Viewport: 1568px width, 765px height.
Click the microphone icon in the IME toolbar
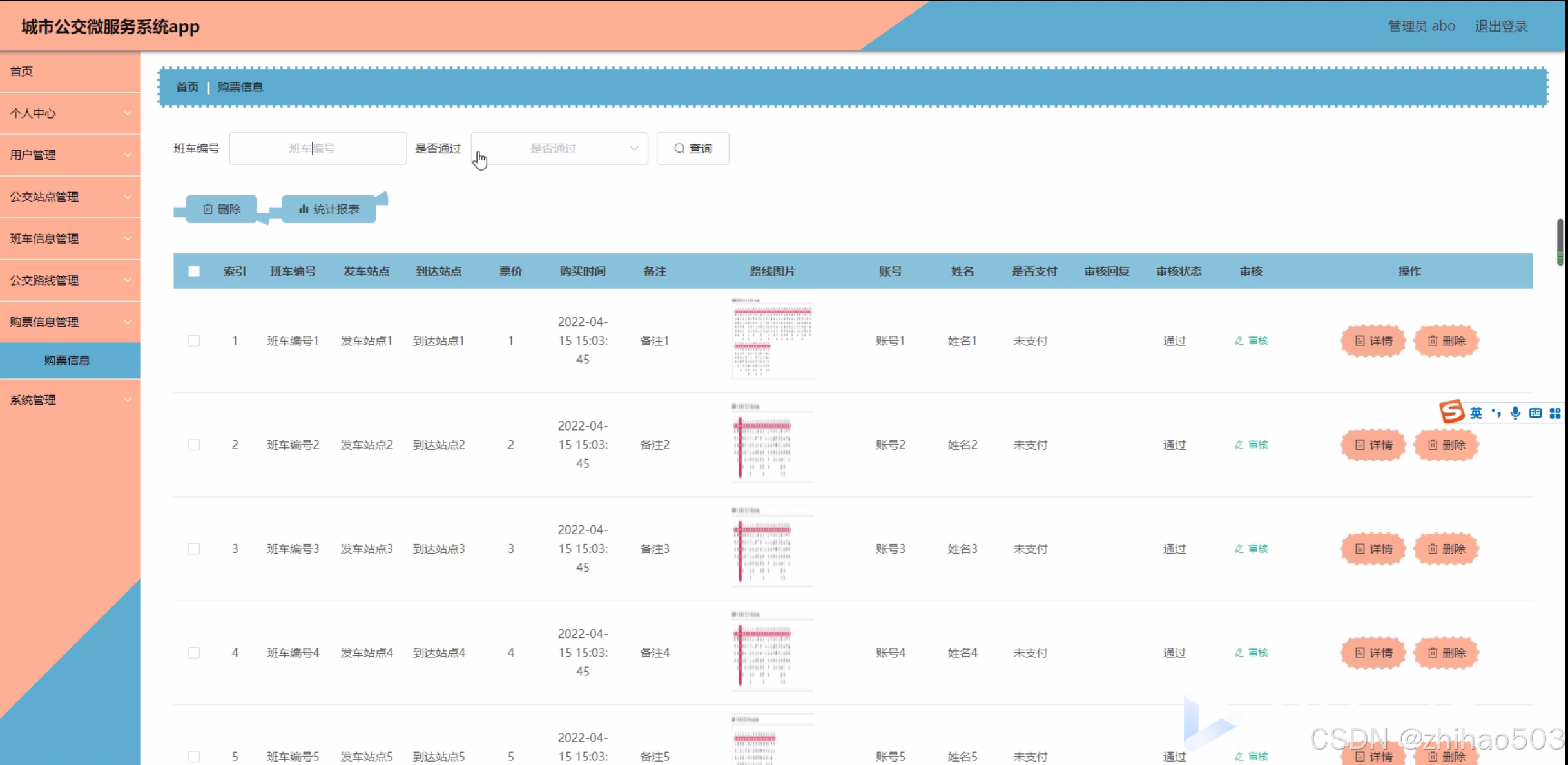[x=1515, y=413]
